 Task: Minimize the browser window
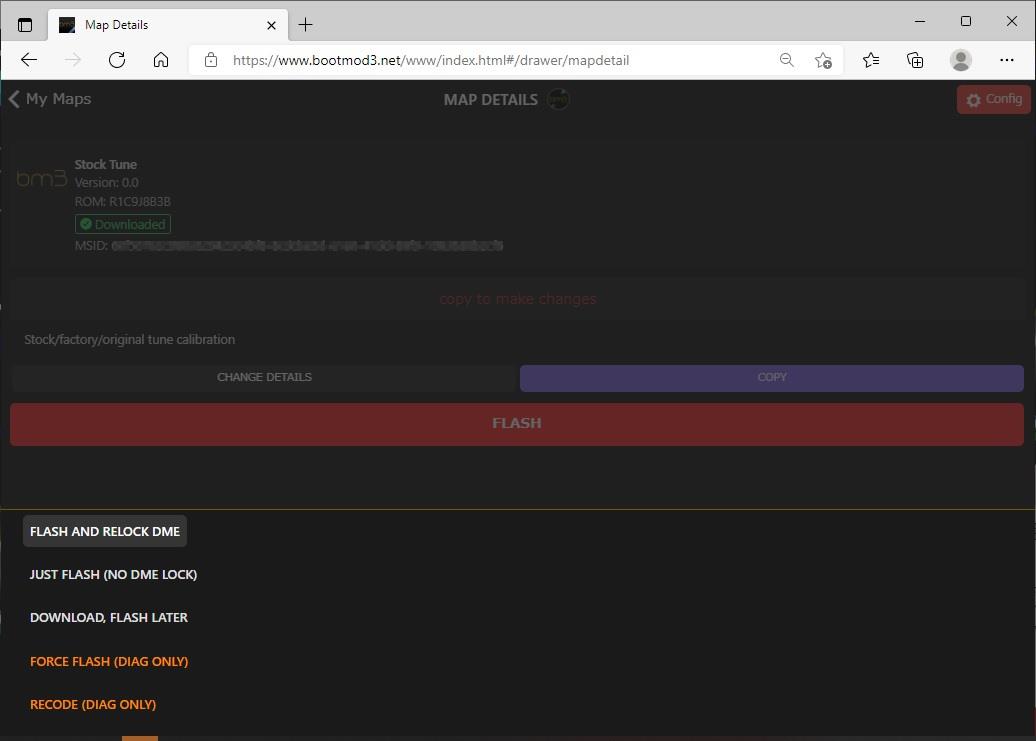point(920,22)
